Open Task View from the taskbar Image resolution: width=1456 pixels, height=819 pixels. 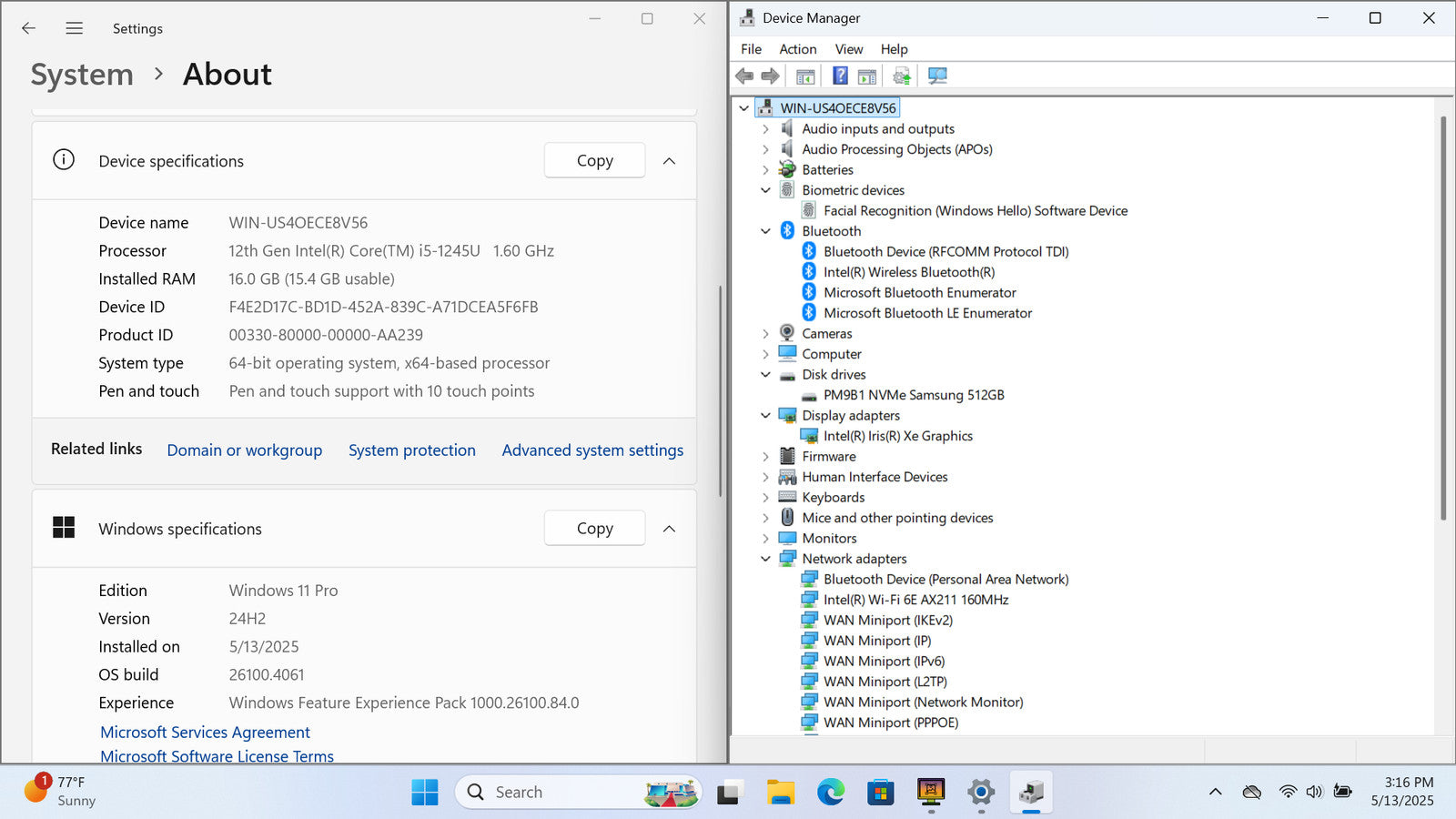pos(730,793)
